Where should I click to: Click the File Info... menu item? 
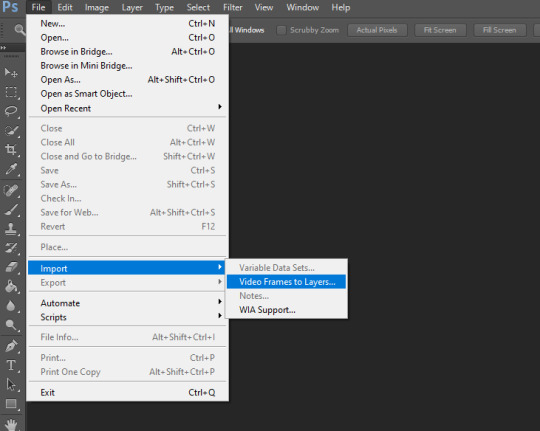127,337
